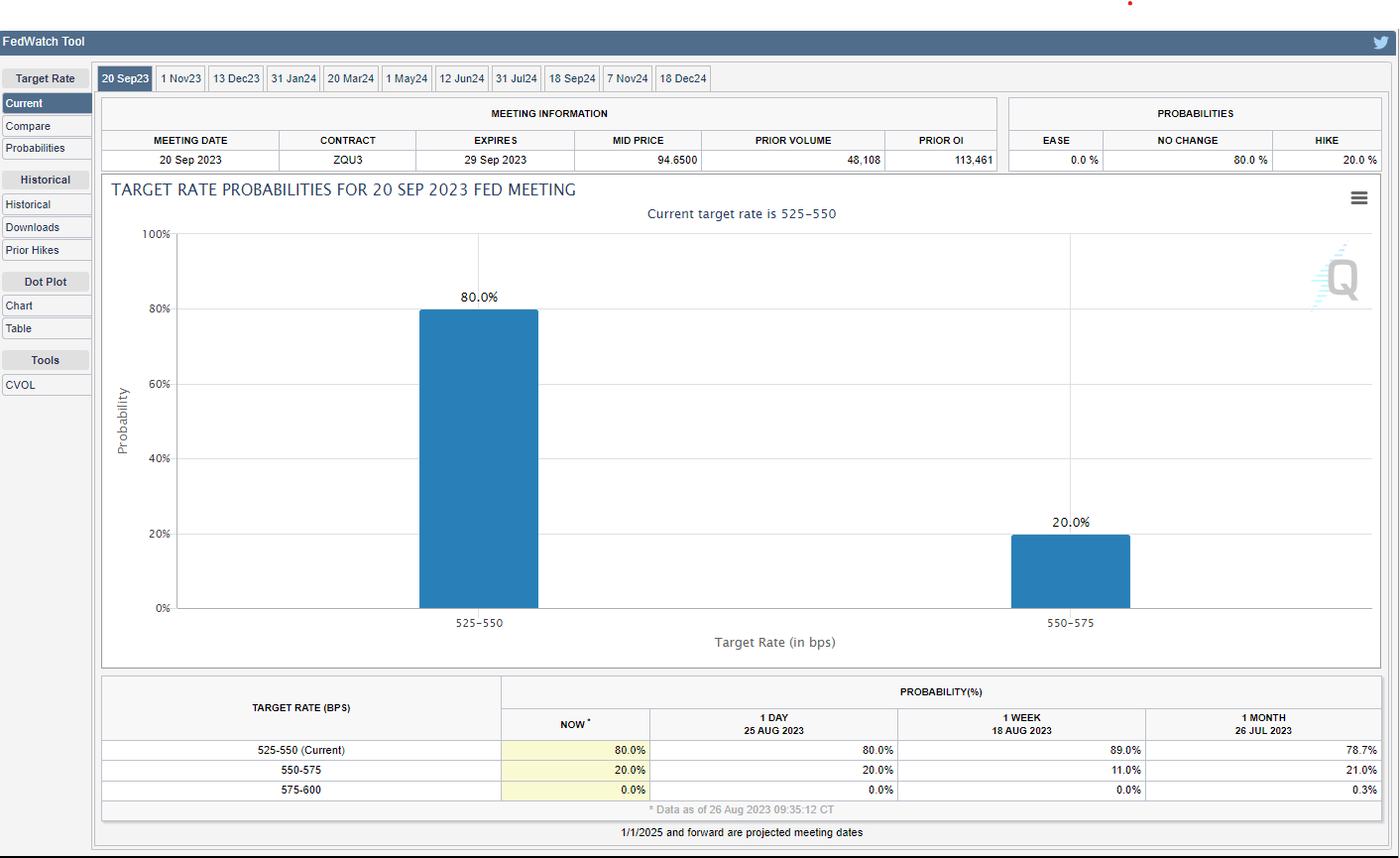Click the 11.0% one-week probability cell
1400x858 pixels.
pos(1022,770)
